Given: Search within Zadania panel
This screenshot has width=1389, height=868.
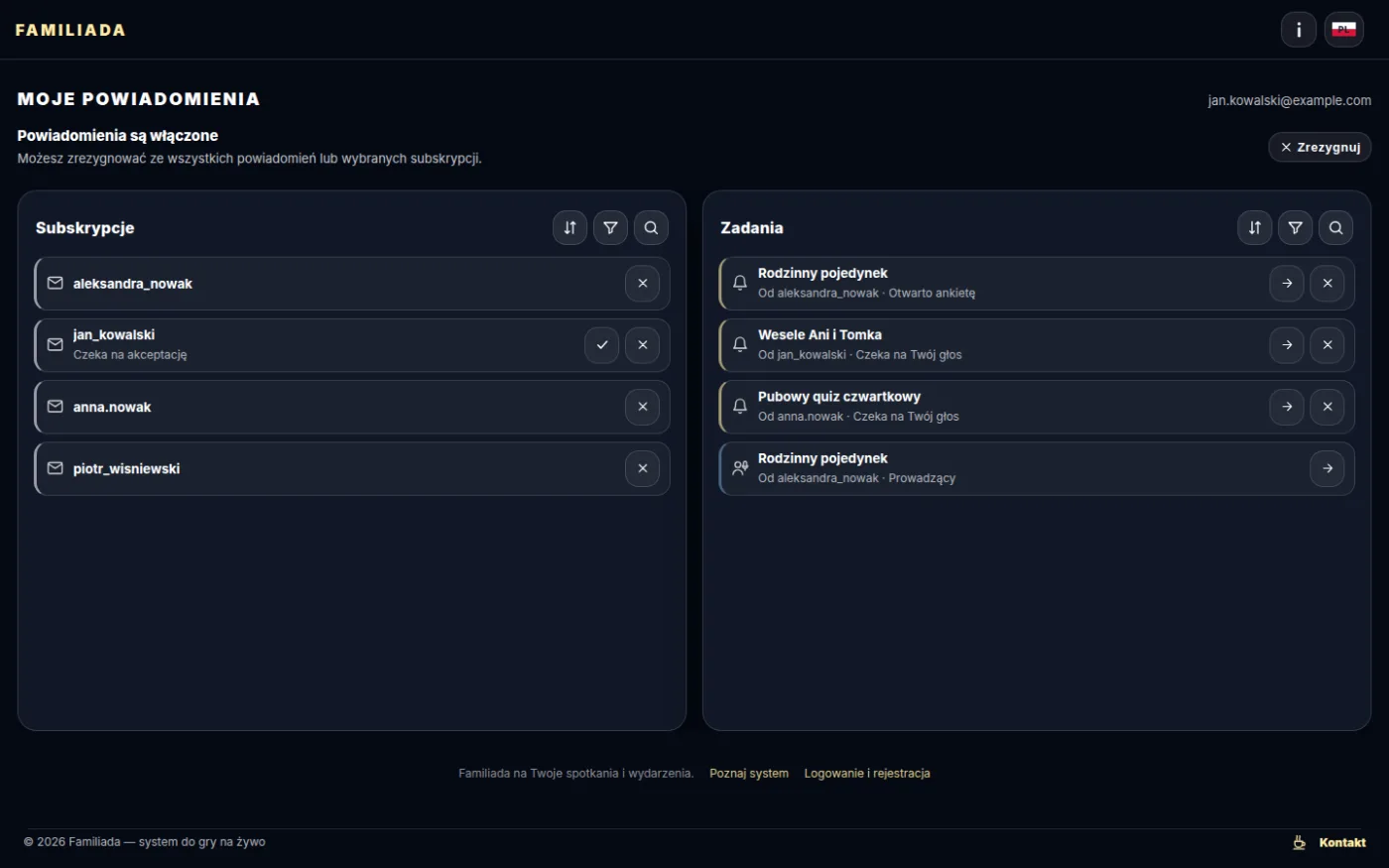Looking at the screenshot, I should [1336, 227].
